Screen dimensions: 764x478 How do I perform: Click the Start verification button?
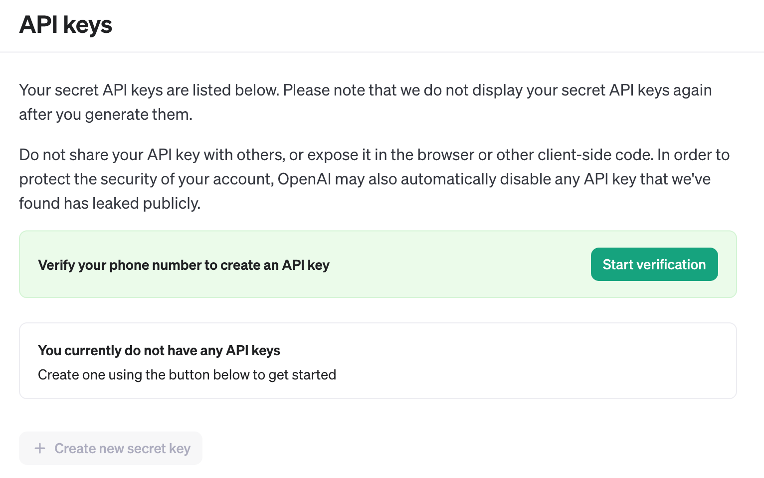(x=654, y=265)
